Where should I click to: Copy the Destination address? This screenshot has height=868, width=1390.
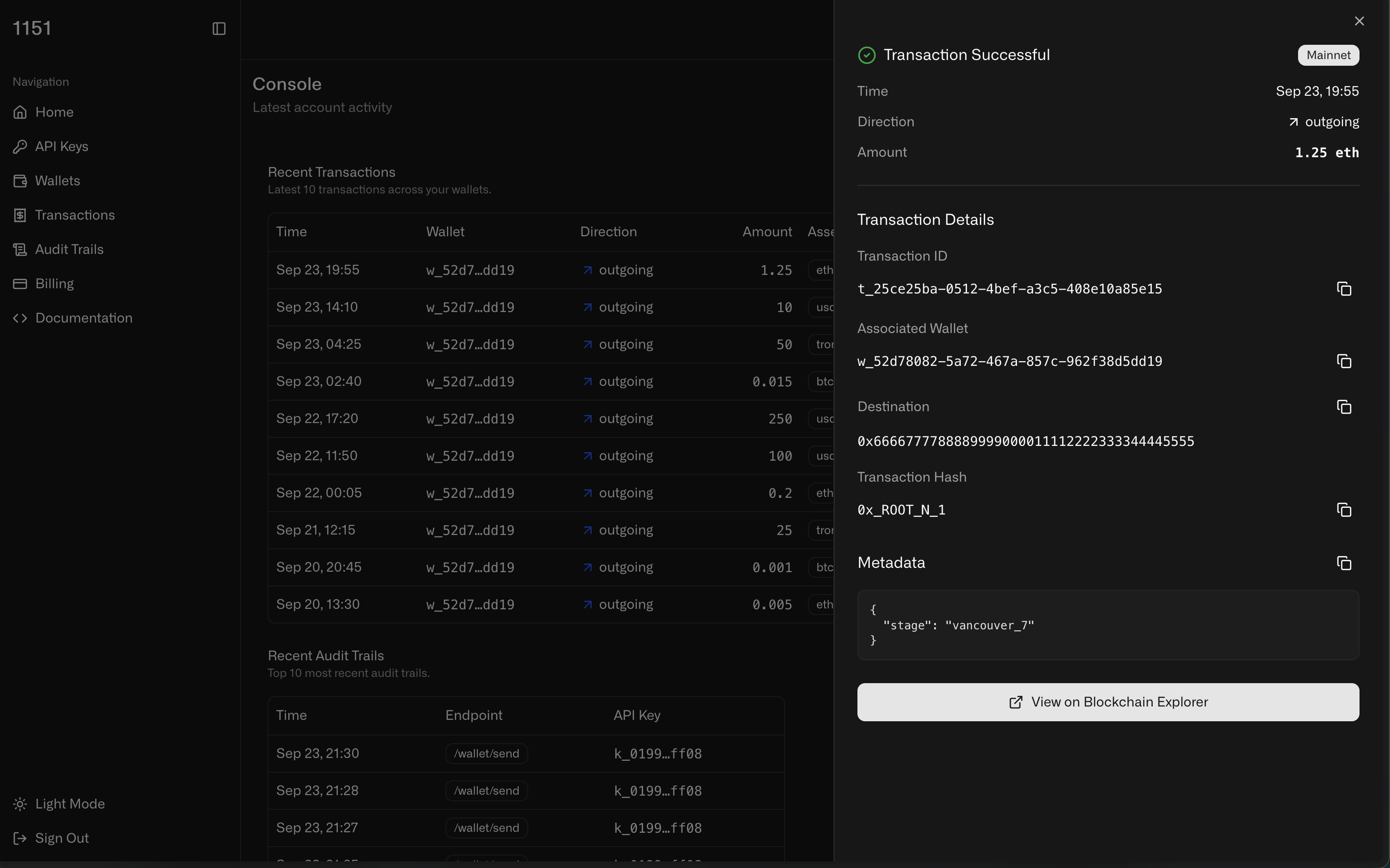pyautogui.click(x=1344, y=407)
